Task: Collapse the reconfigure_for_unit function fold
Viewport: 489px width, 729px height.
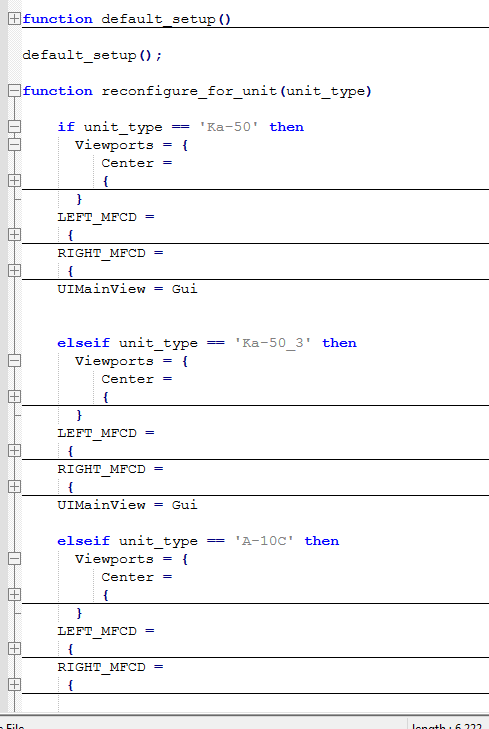Action: [x=14, y=91]
